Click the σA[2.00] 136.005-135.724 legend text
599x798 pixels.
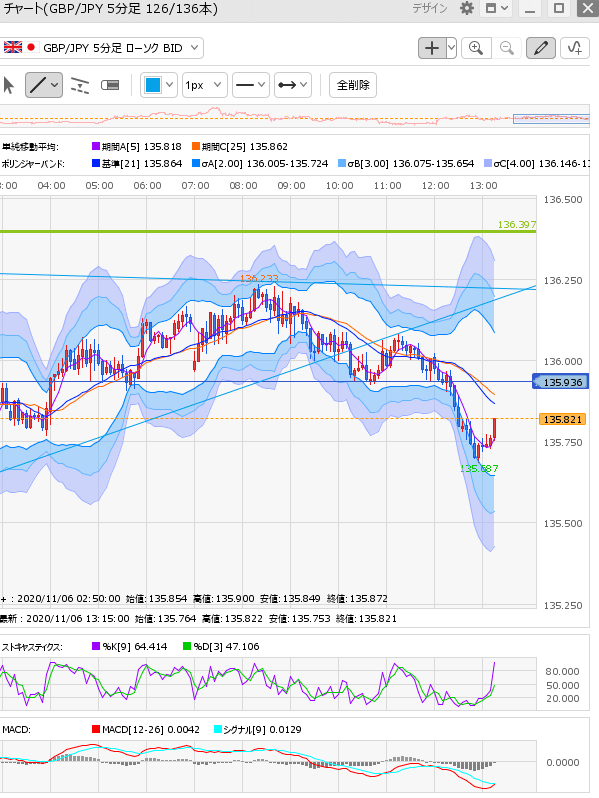[265, 164]
